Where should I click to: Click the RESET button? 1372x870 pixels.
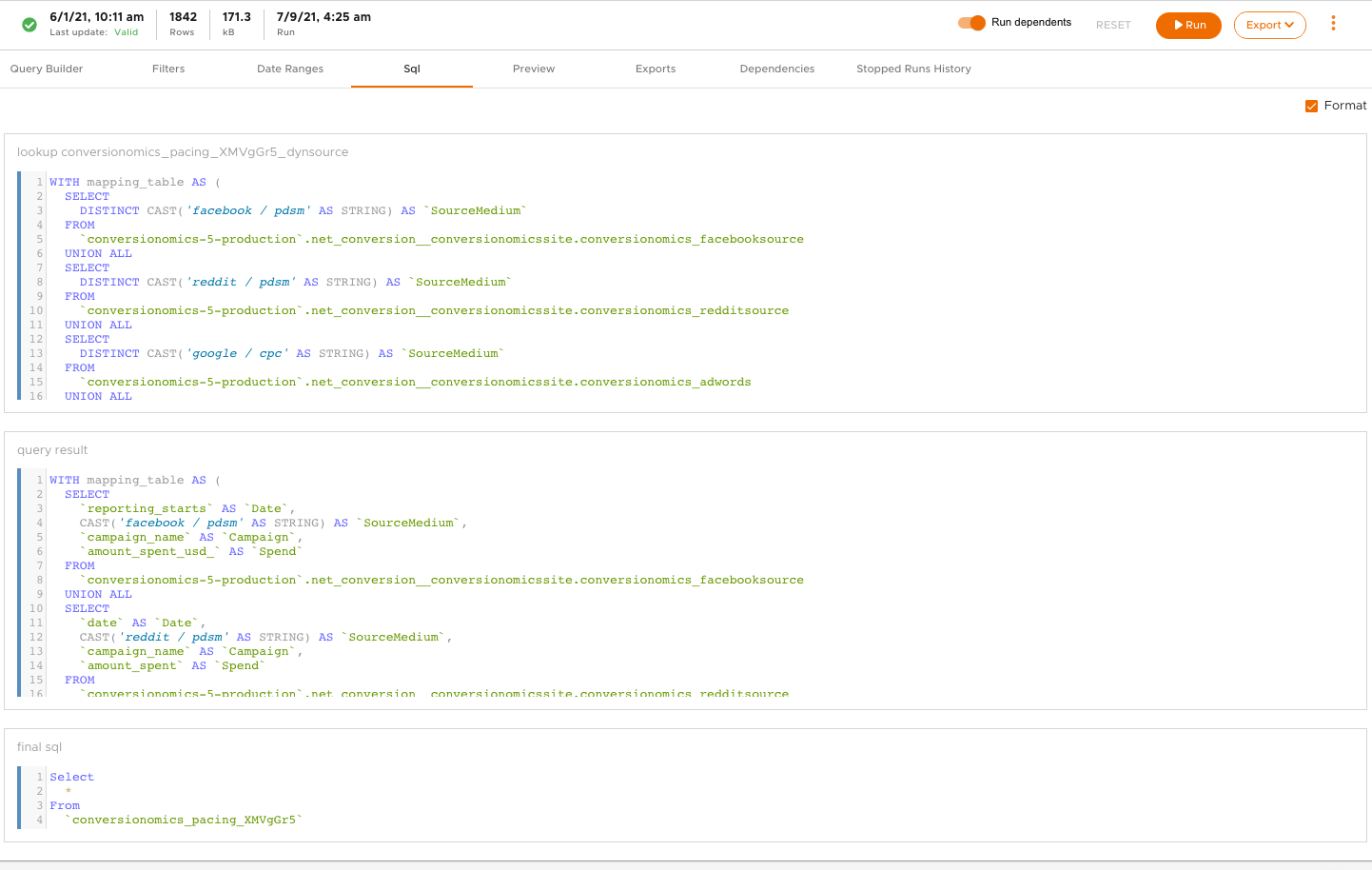tap(1113, 25)
